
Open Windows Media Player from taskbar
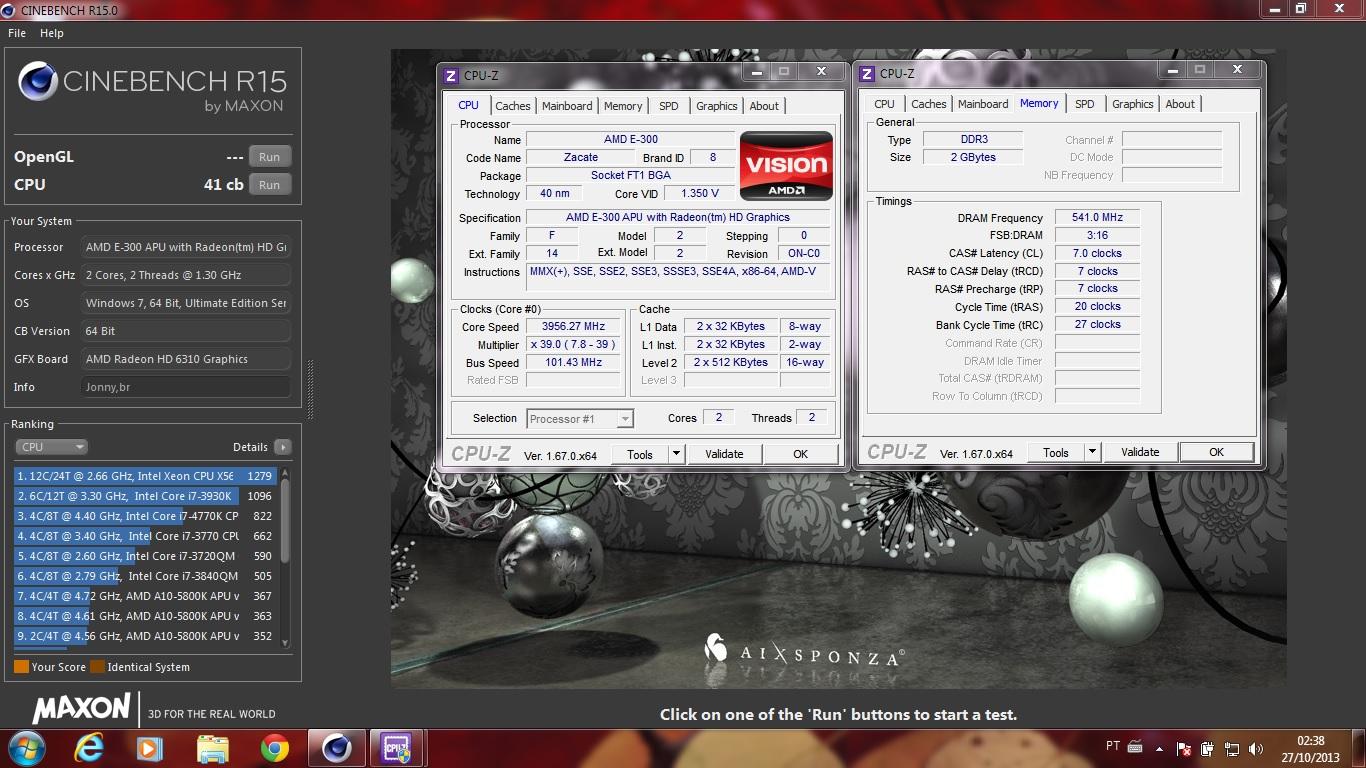click(150, 747)
